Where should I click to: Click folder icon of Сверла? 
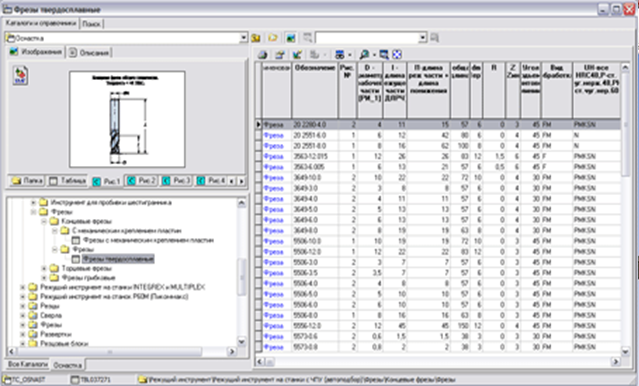33,315
